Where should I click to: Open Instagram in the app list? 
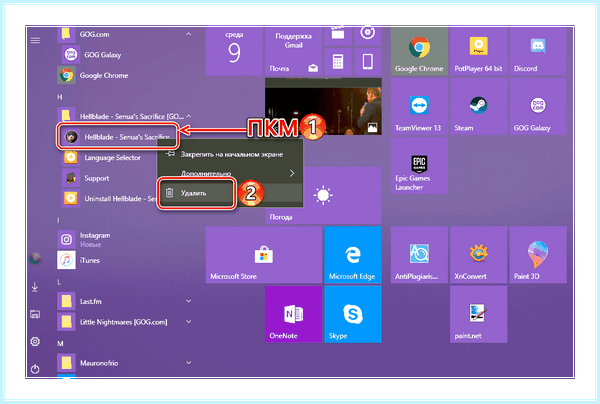pyautogui.click(x=124, y=239)
